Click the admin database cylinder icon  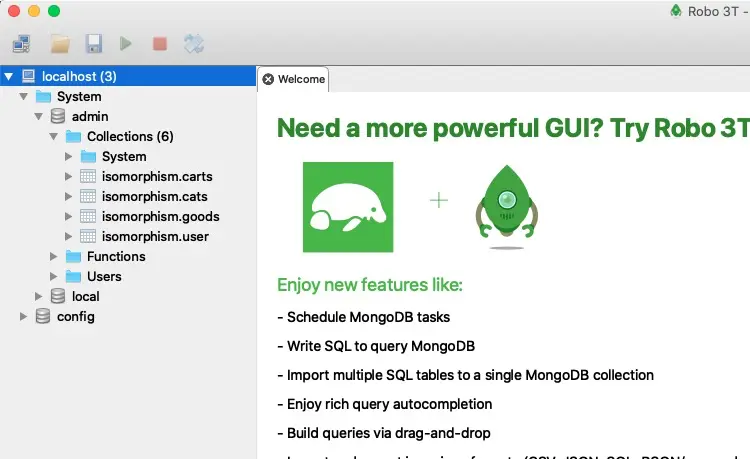coord(58,116)
